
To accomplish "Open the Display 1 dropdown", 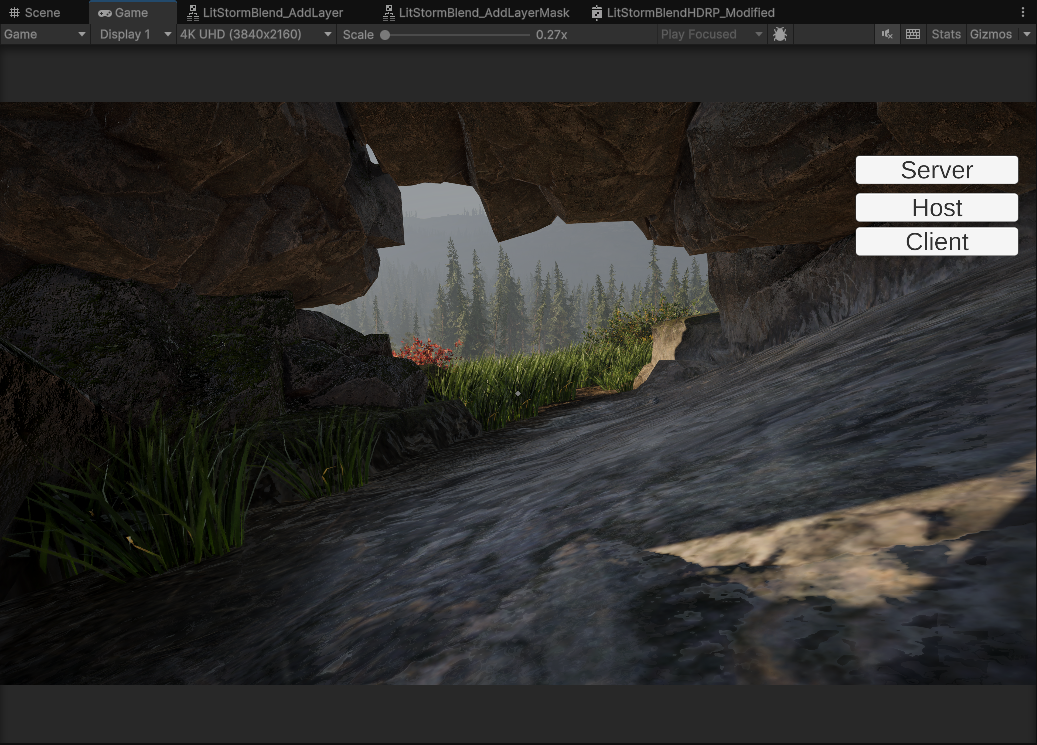I will coord(134,34).
